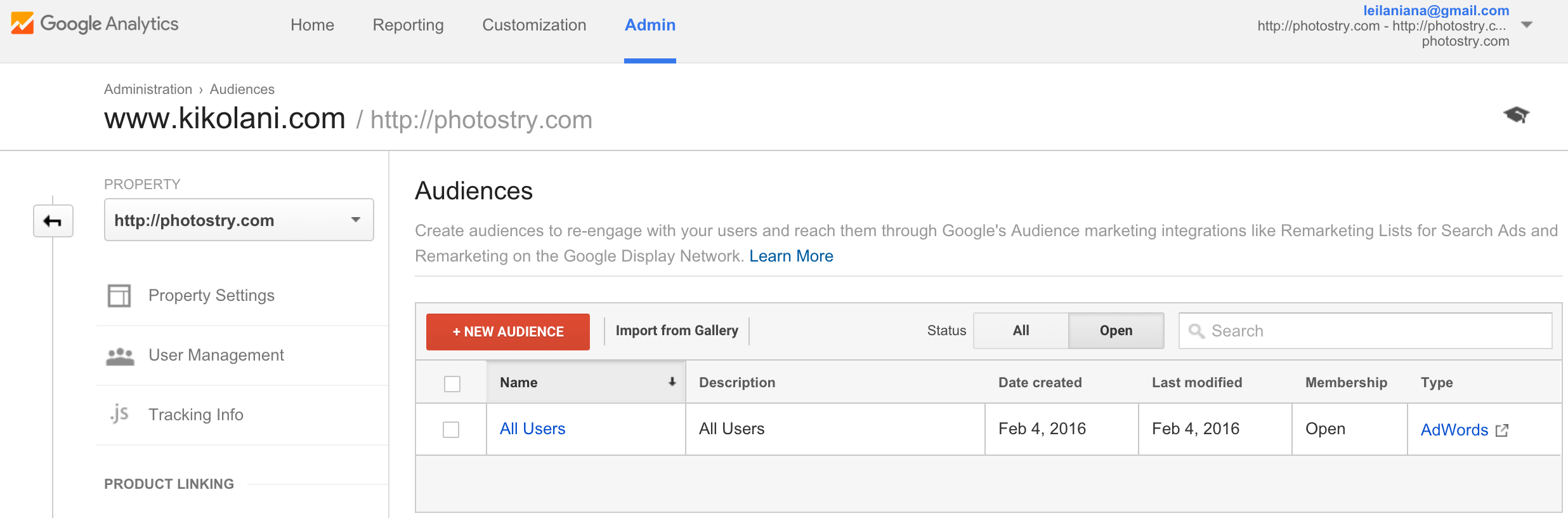Click the PRODUCT LINKING section heading
The width and height of the screenshot is (1568, 518).
tap(169, 484)
